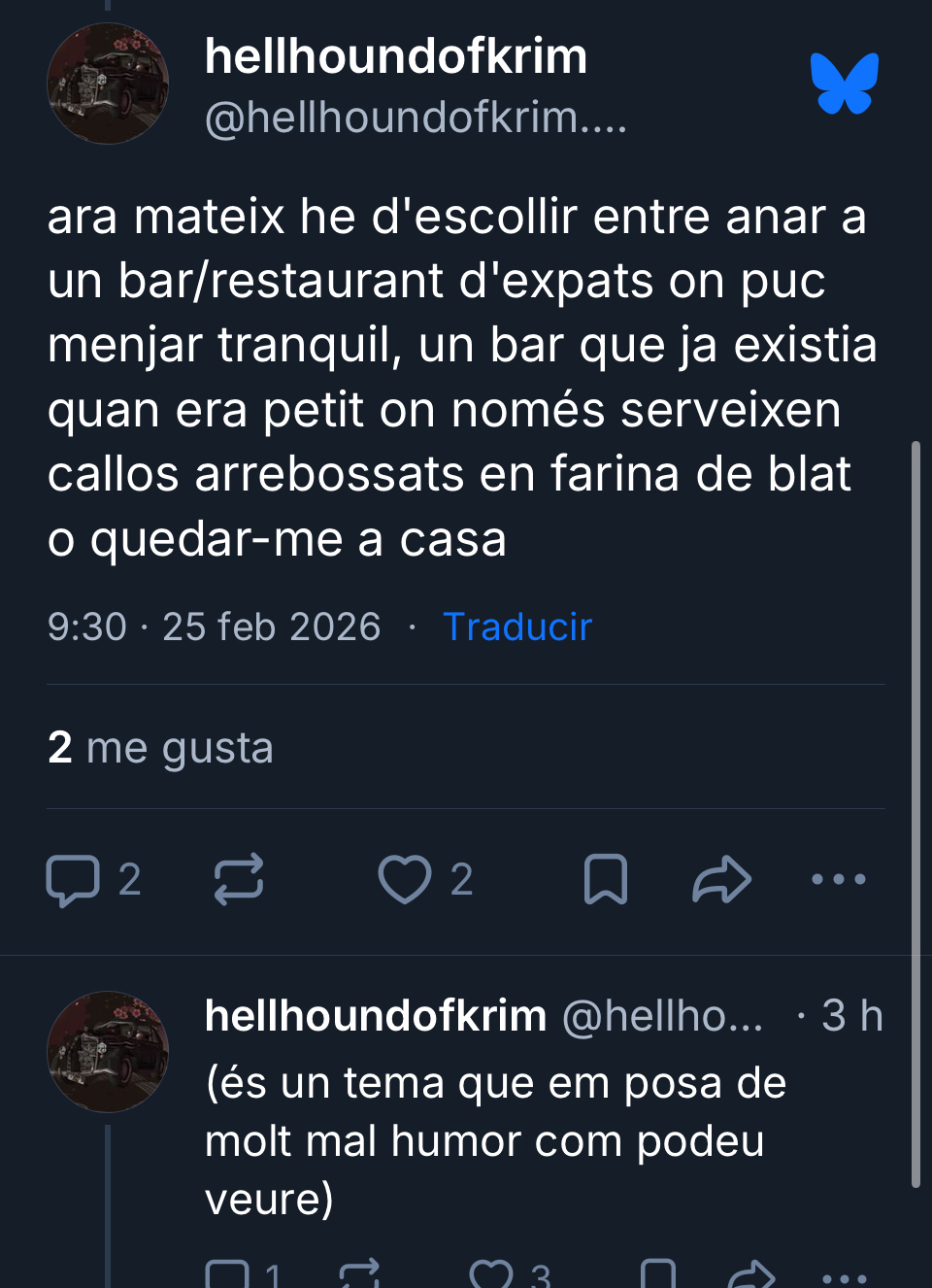The width and height of the screenshot is (932, 1288).
Task: Click the Bluesky butterfly logo
Action: point(845,84)
